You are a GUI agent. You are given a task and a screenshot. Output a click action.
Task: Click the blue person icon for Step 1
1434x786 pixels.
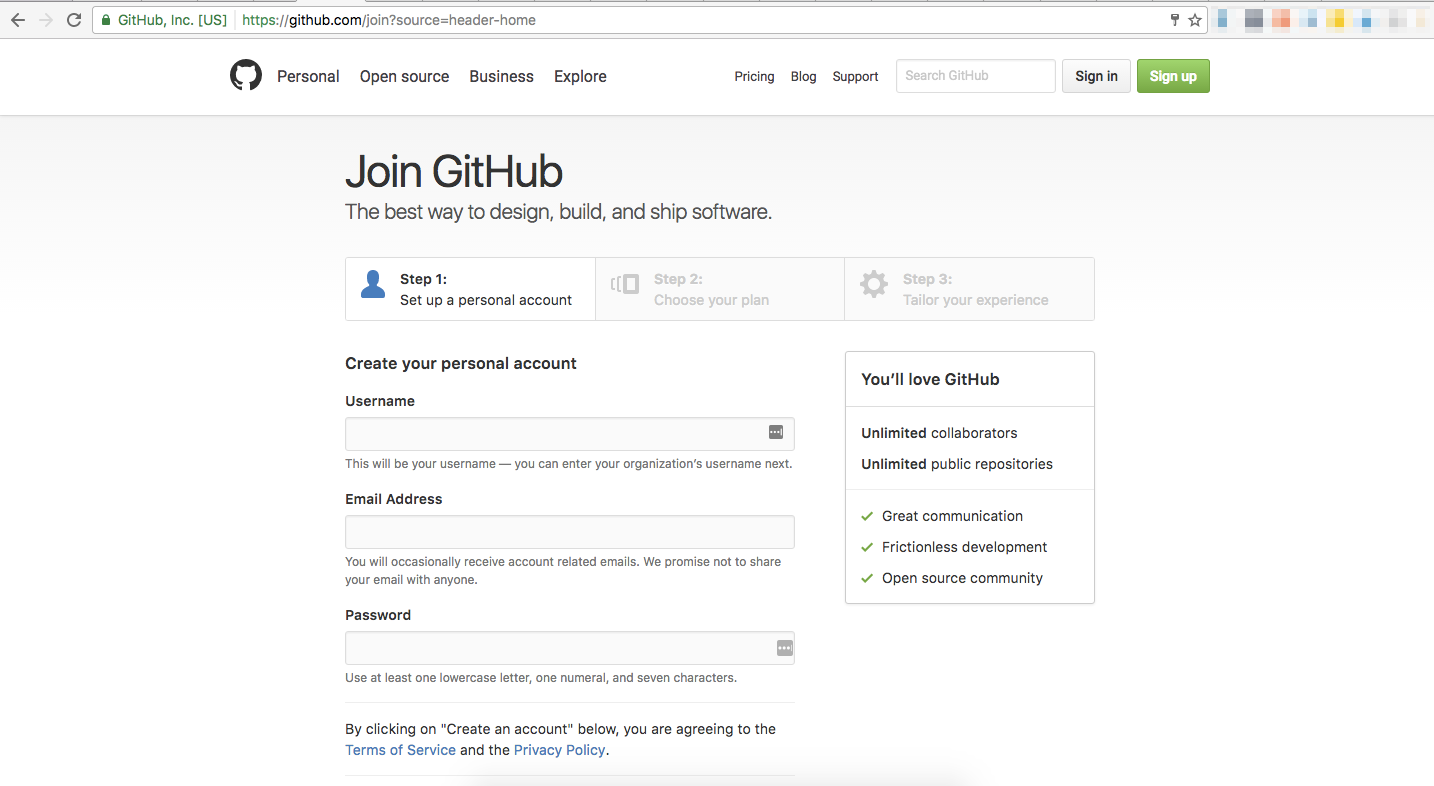coord(373,284)
